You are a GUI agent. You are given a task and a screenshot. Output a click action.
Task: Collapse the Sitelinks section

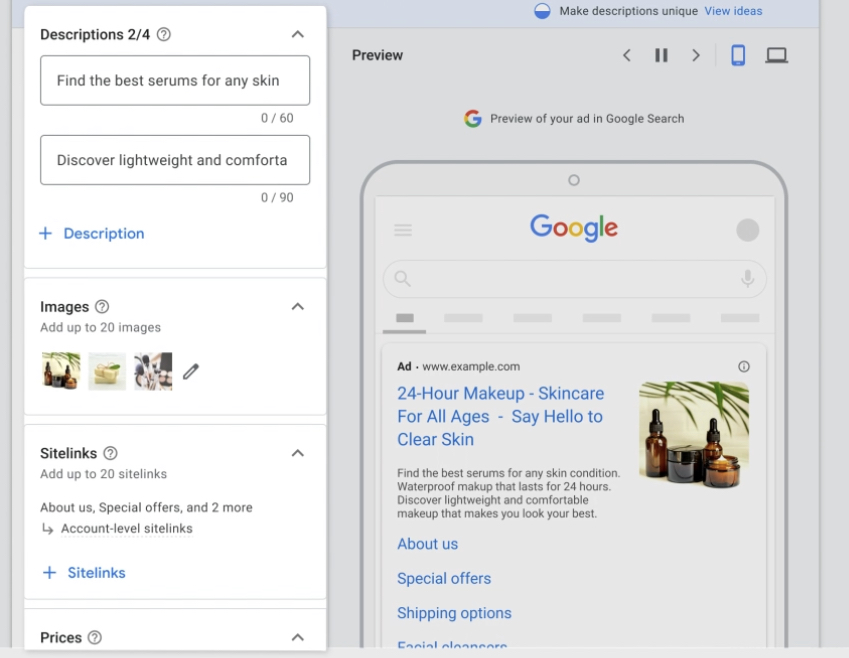coord(297,453)
